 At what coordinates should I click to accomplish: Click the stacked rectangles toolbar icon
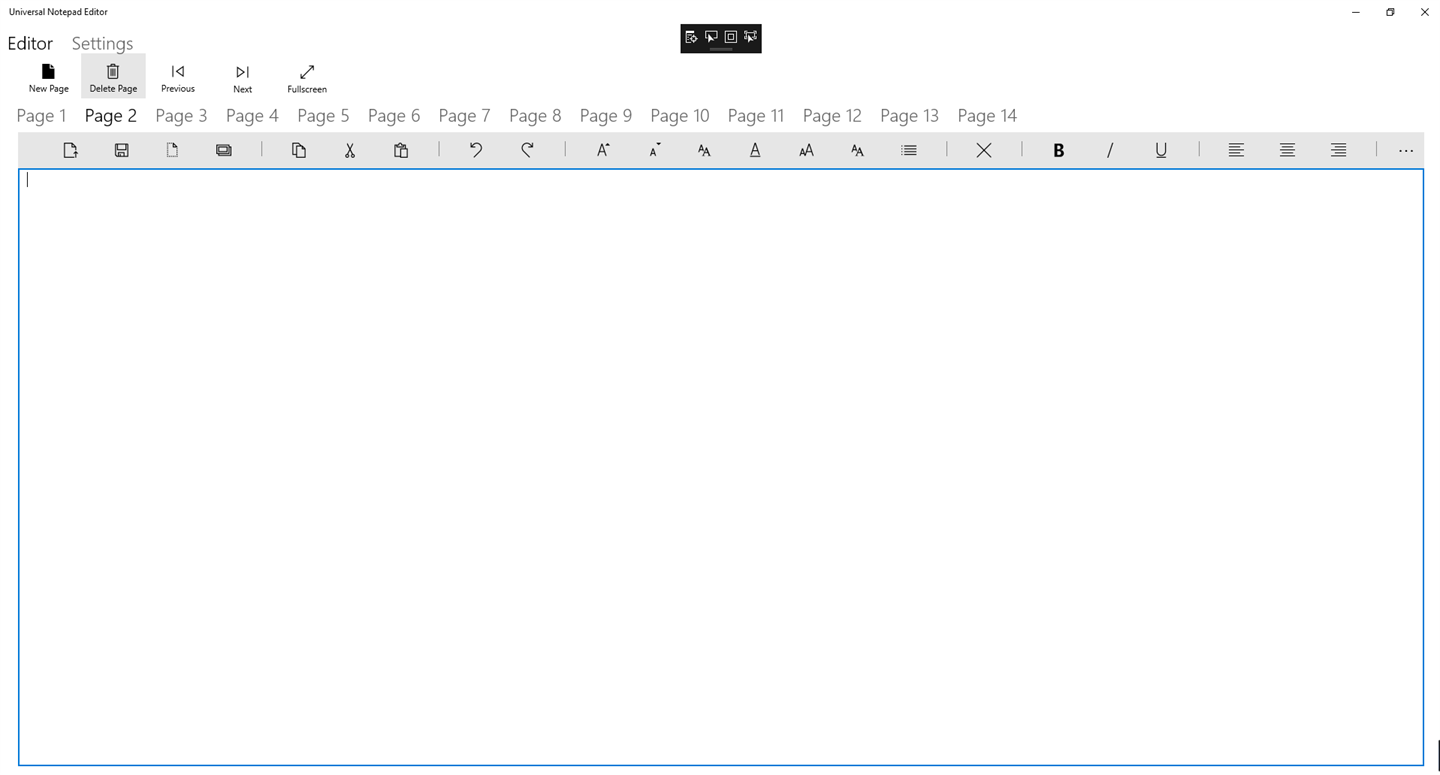(223, 150)
